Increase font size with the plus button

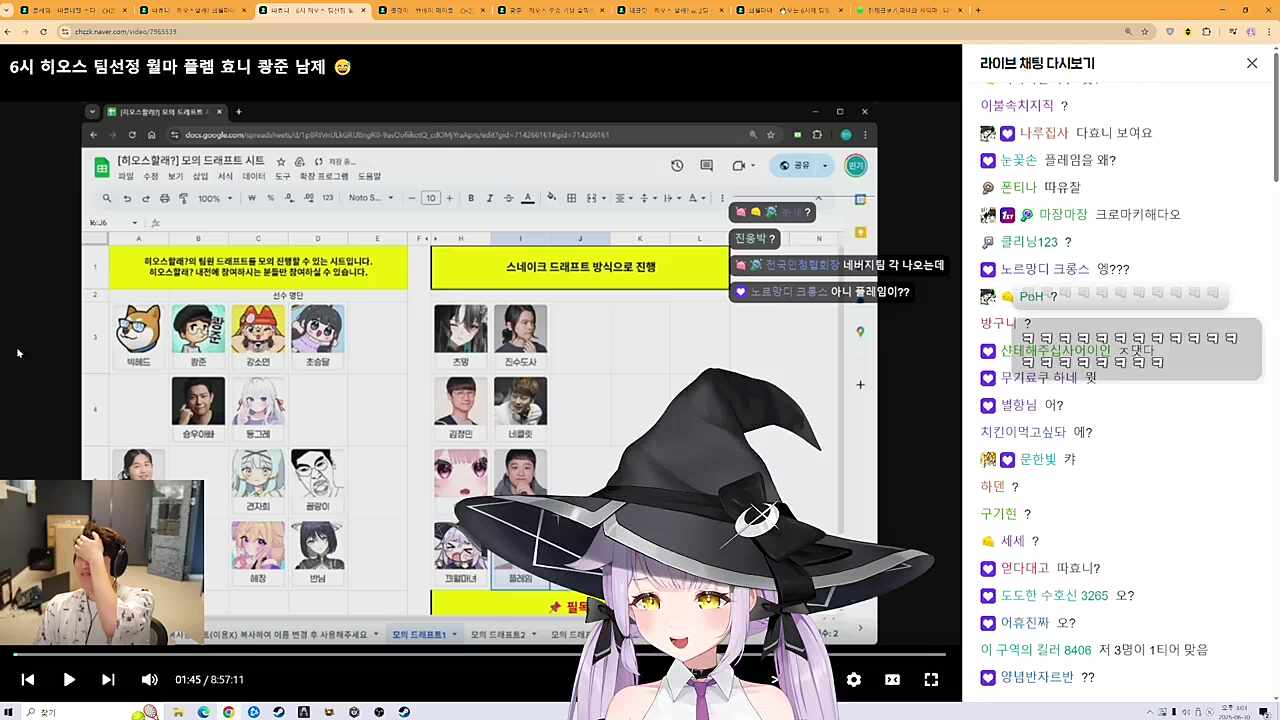(449, 198)
